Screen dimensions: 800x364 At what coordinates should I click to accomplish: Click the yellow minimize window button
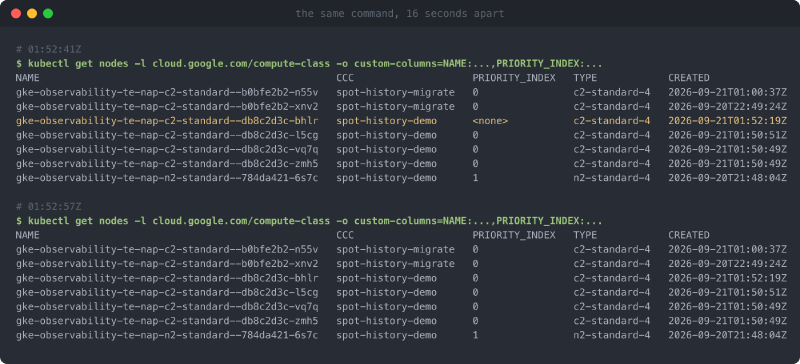click(32, 14)
